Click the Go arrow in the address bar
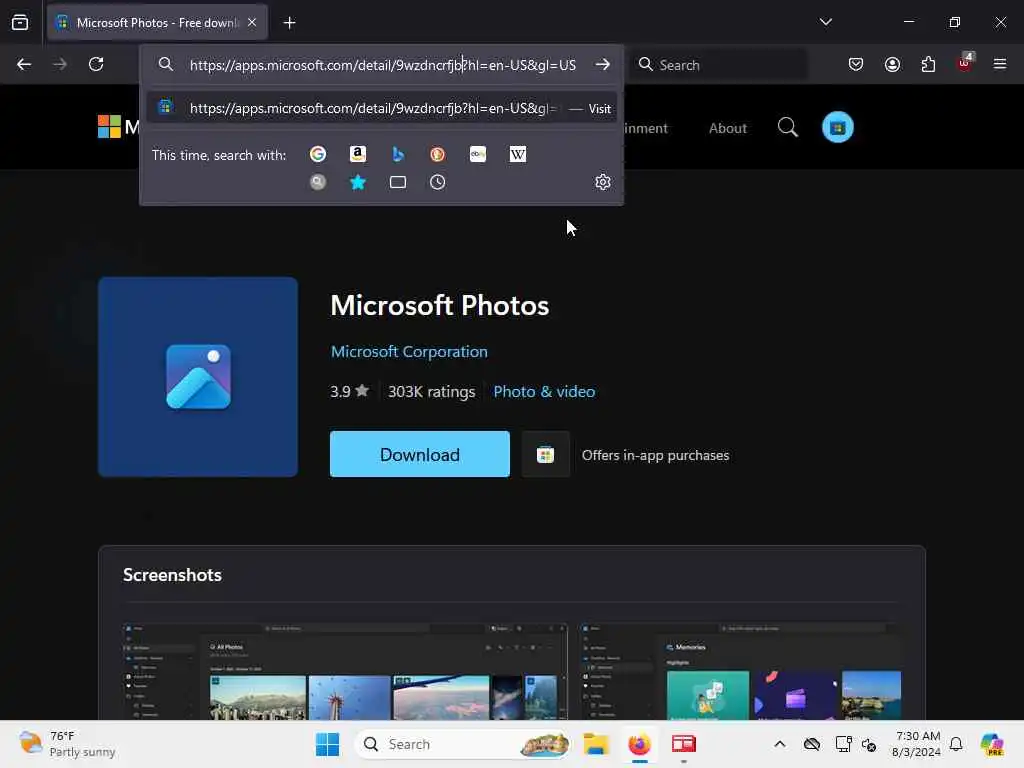Screen dimensions: 1024x768 coord(602,65)
